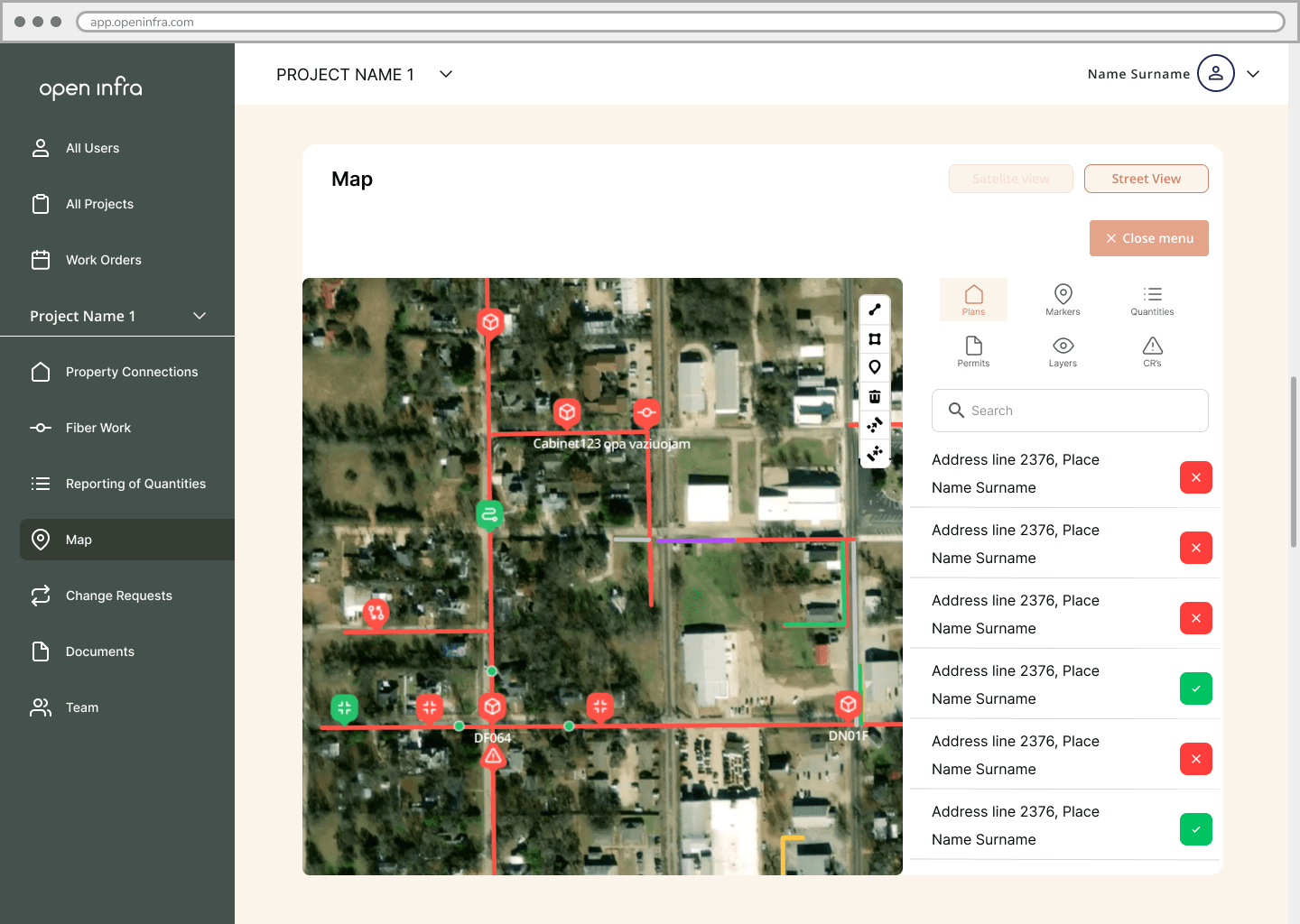The image size is (1300, 924).
Task: Switch to Street View
Action: pyautogui.click(x=1146, y=178)
